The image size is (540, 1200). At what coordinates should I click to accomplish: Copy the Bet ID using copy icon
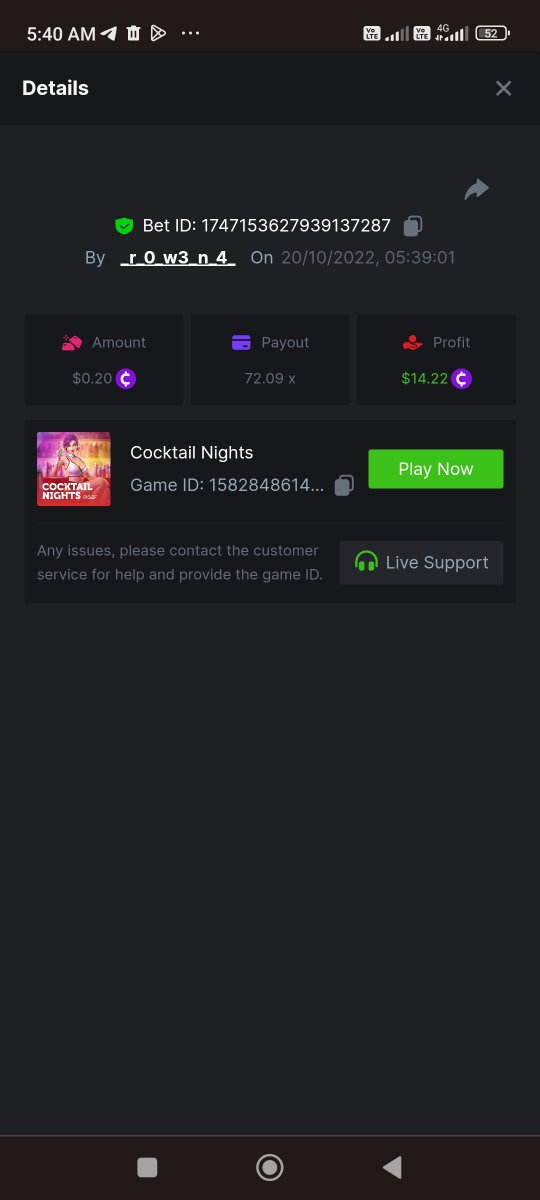point(413,226)
